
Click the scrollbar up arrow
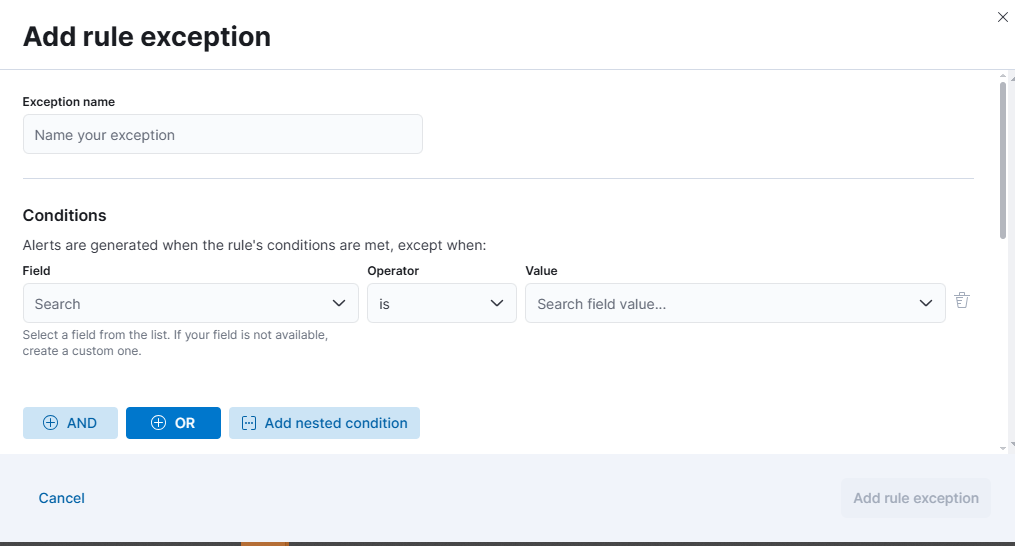click(1002, 76)
